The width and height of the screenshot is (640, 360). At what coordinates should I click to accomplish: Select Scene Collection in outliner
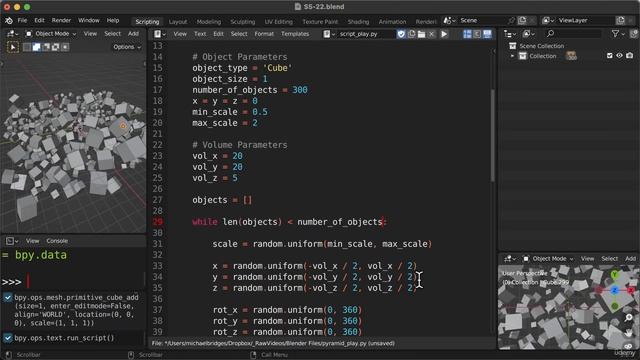point(541,46)
